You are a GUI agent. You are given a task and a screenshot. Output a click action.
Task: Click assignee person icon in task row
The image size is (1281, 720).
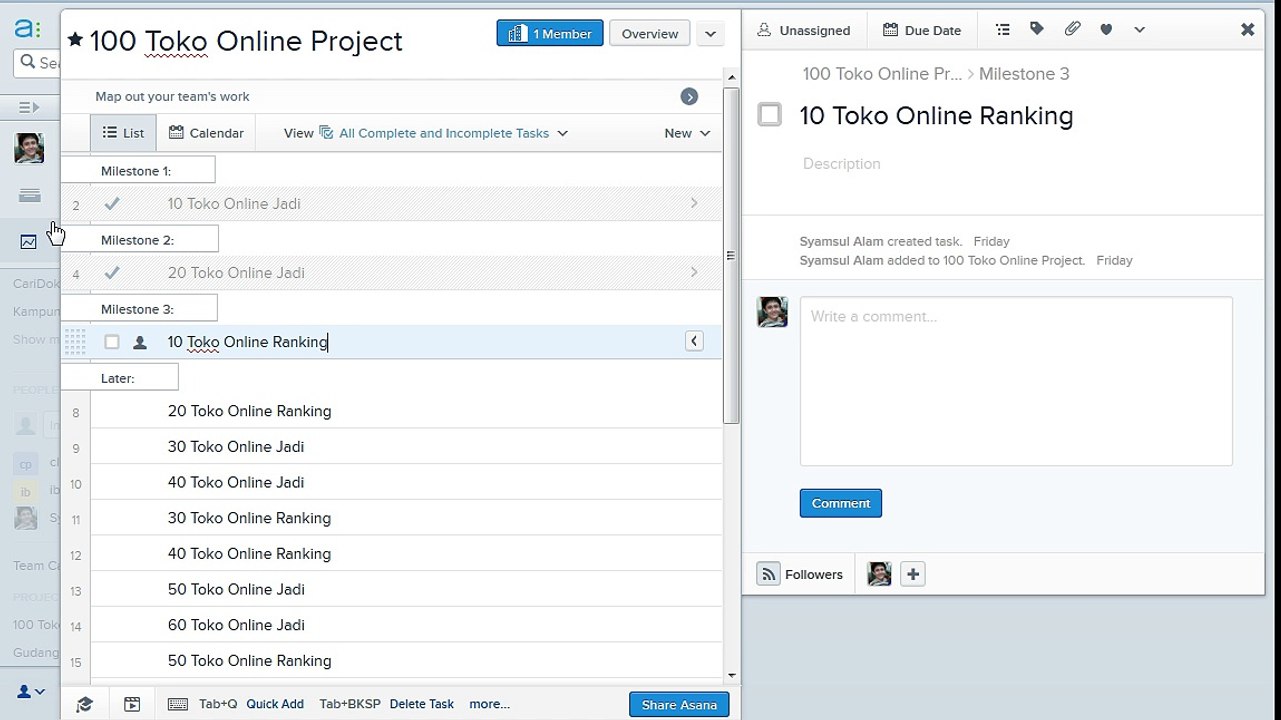click(140, 342)
